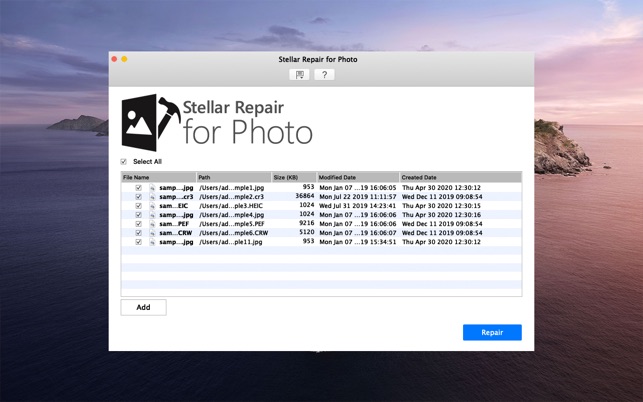The height and width of the screenshot is (402, 643).
Task: Uncheck the /Users/ad...mple1.jpg file checkbox
Action: [139, 187]
